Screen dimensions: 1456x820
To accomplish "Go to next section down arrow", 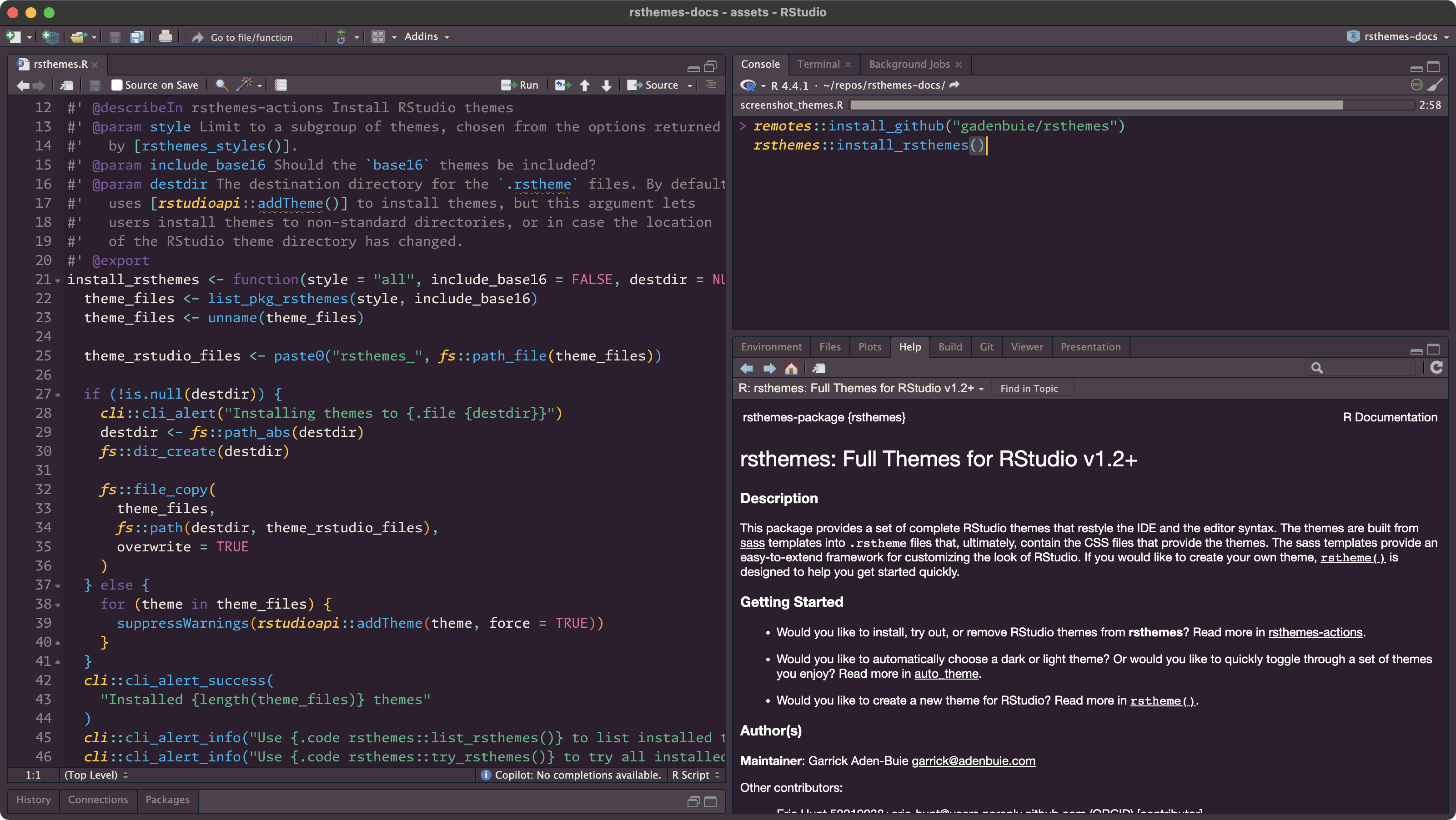I will click(x=607, y=85).
